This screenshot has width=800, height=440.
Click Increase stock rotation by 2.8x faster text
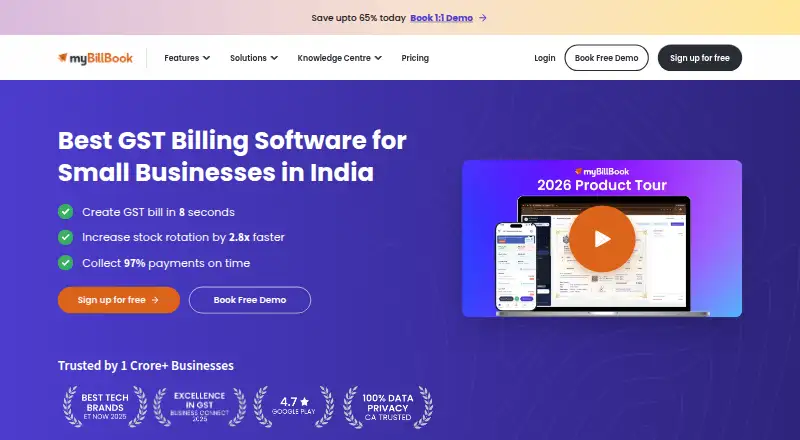click(183, 237)
